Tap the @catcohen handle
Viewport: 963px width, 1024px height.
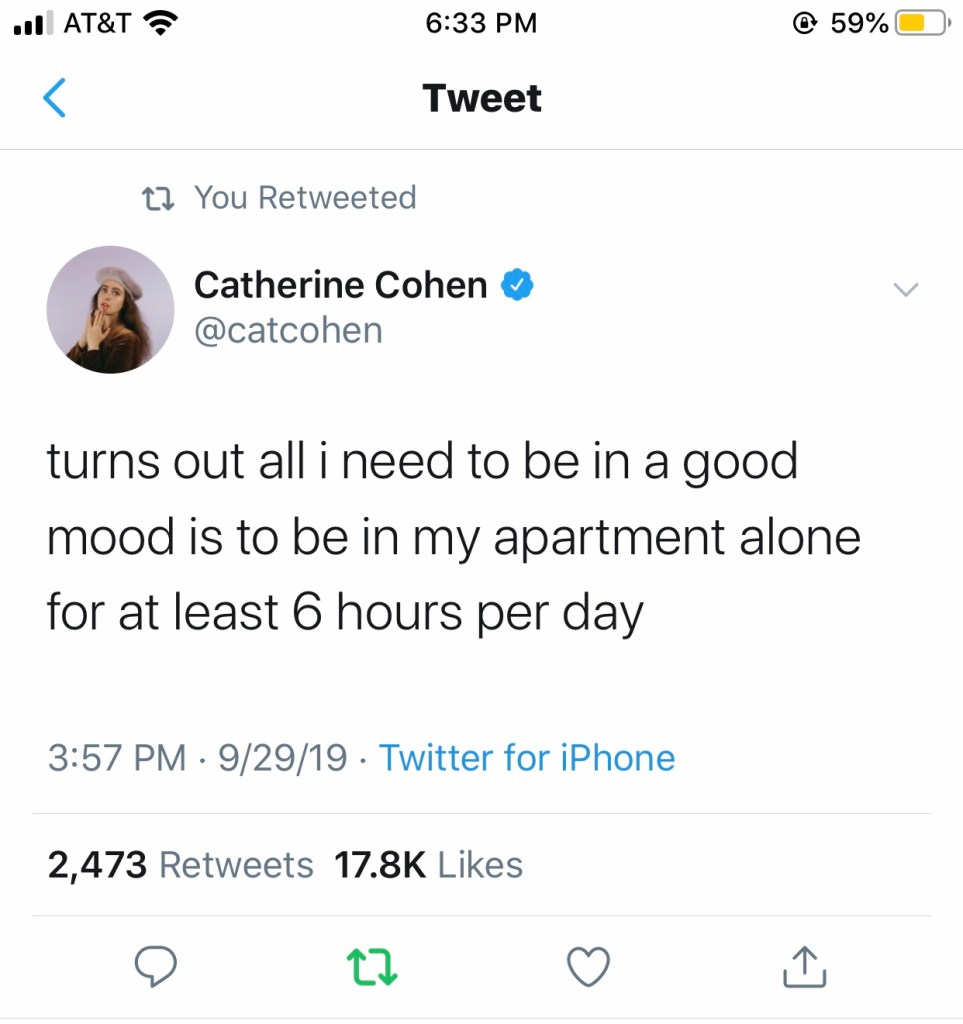(x=288, y=330)
